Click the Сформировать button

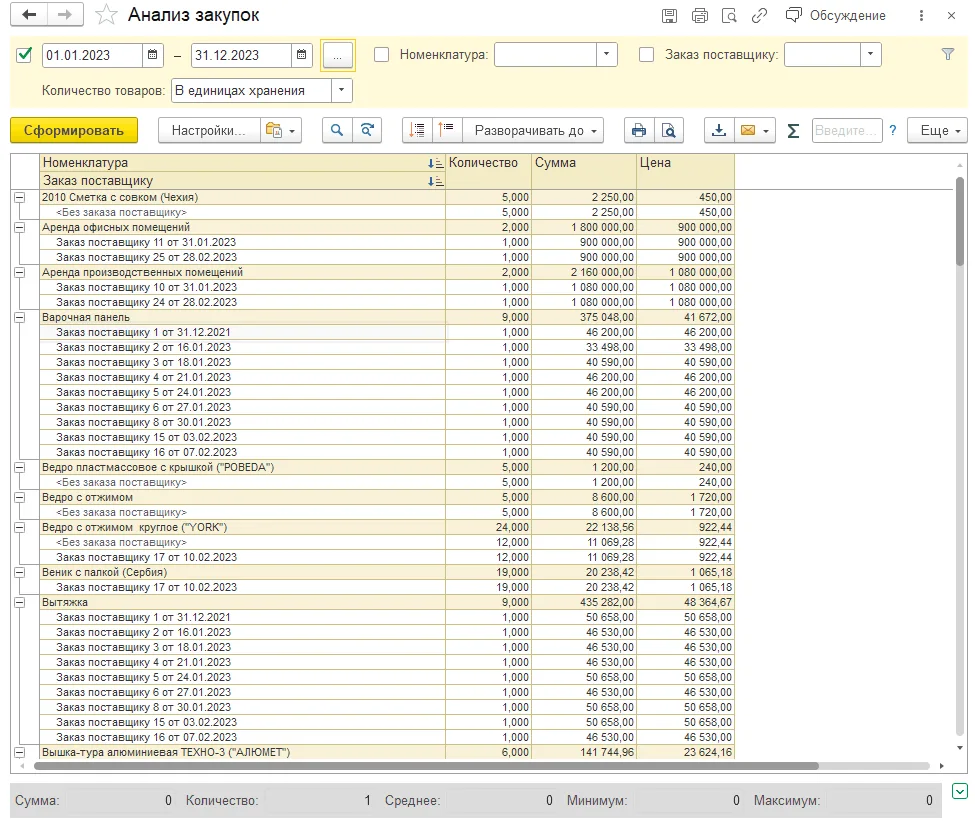[x=74, y=131]
